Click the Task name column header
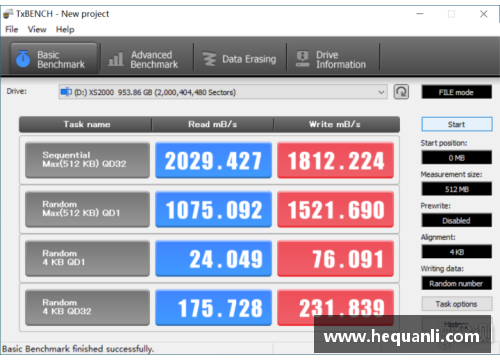500x362 pixels. pos(86,124)
